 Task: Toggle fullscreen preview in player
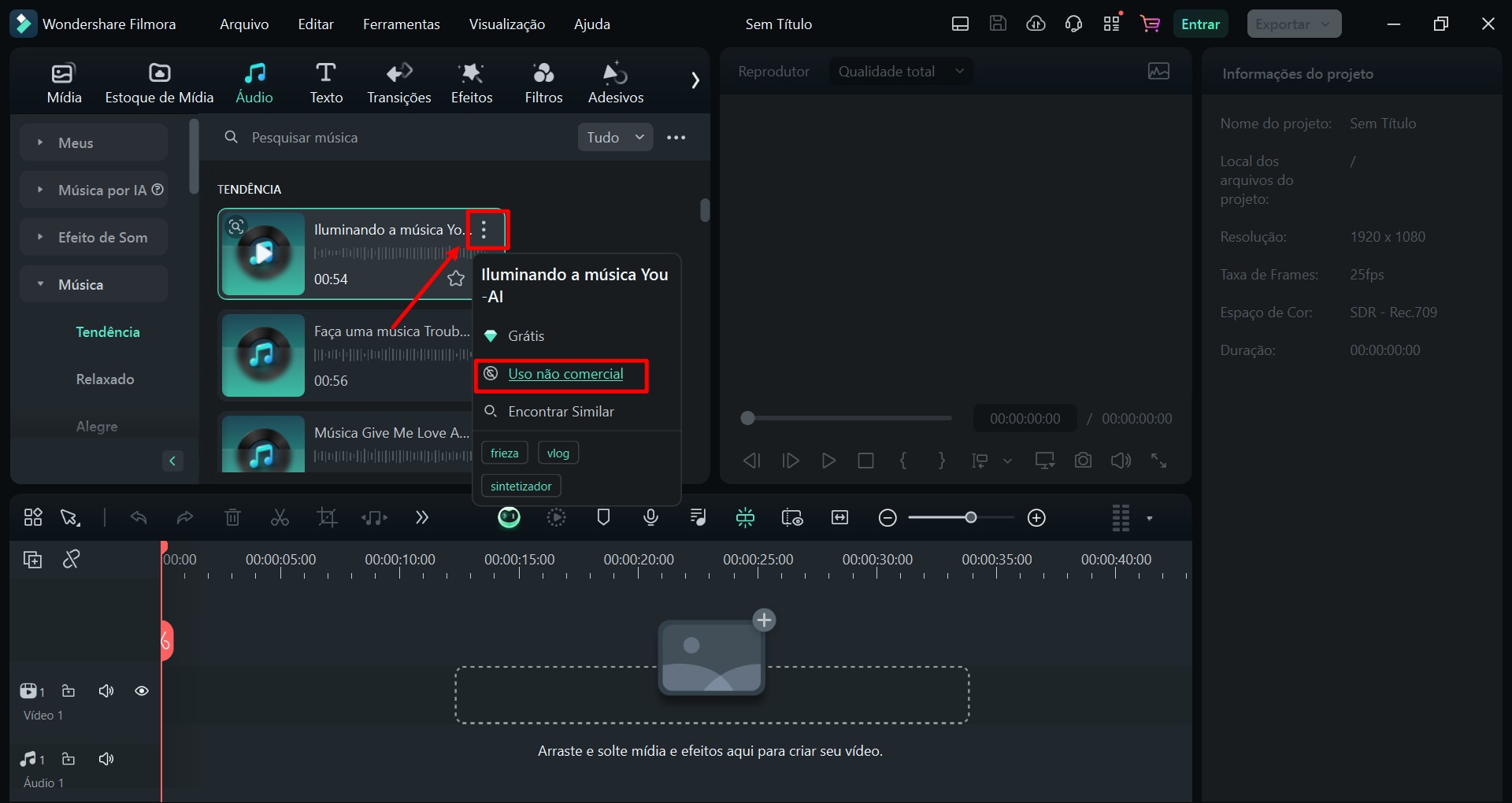(x=1158, y=461)
